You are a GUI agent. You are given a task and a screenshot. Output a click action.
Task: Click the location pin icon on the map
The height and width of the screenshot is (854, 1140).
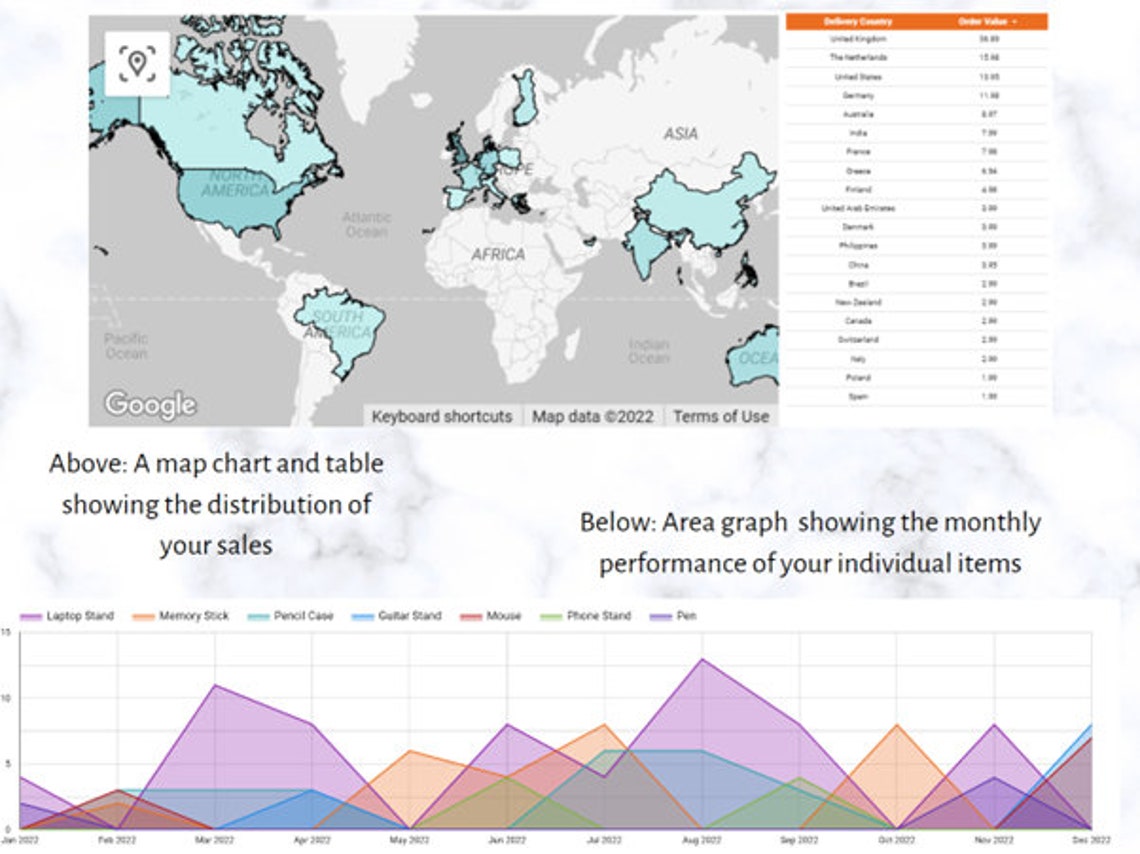click(138, 61)
